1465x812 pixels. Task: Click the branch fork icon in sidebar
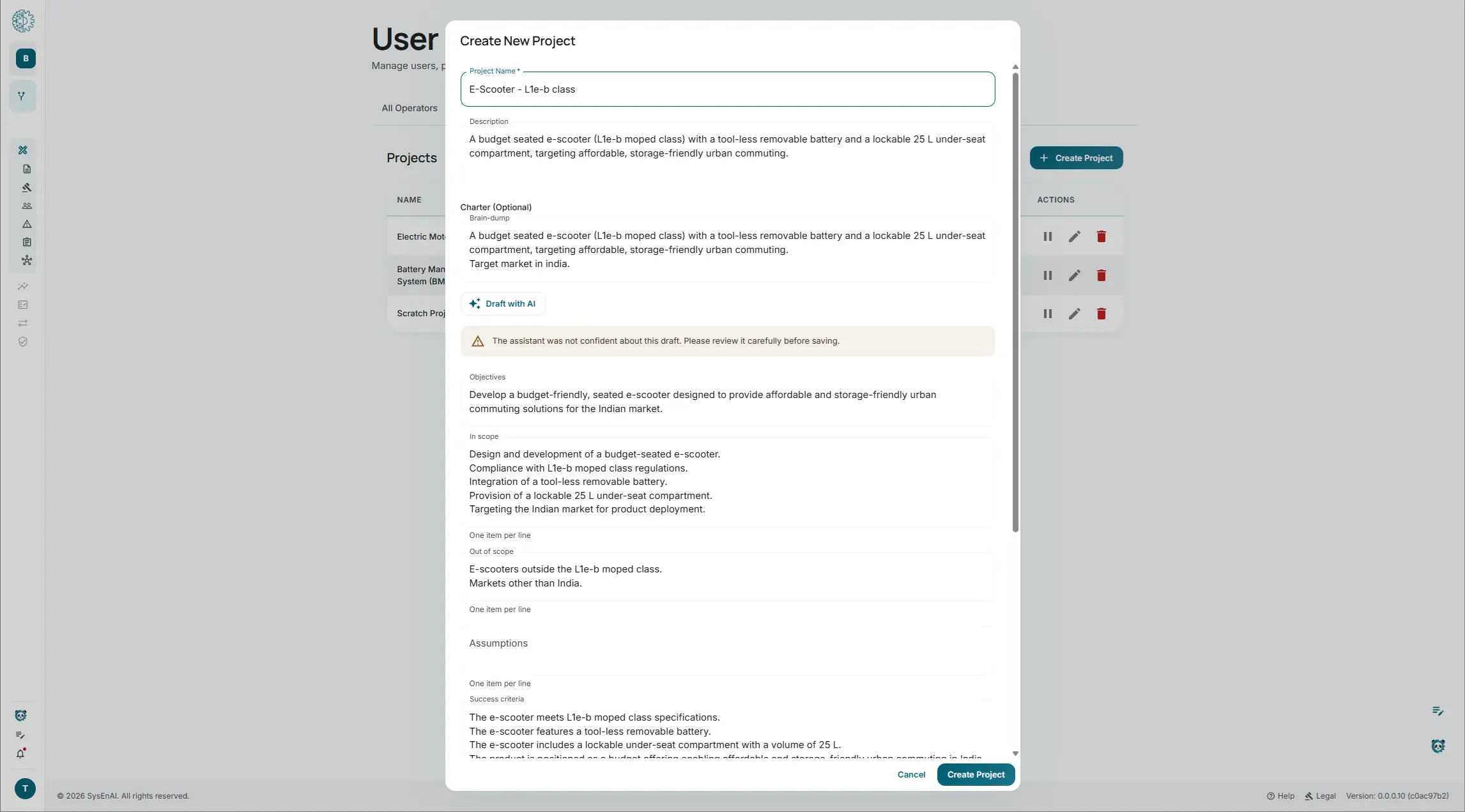point(22,96)
